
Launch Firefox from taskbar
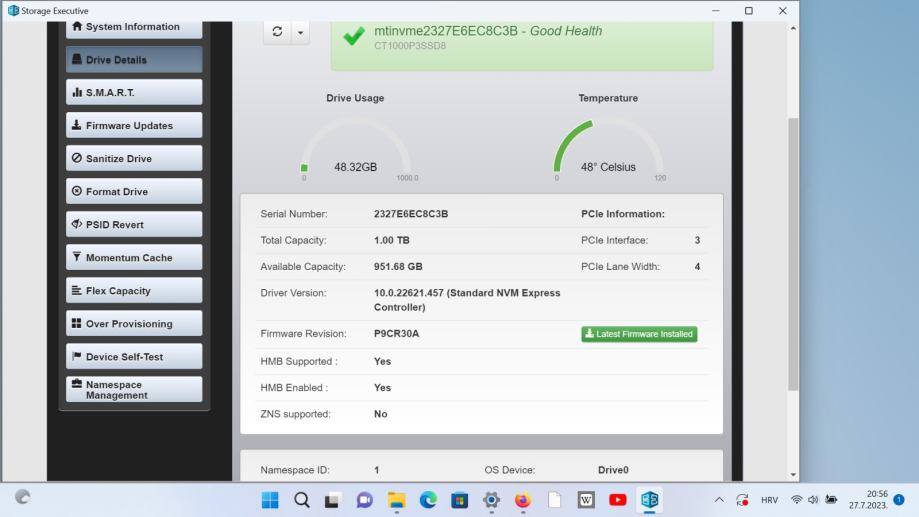coord(522,500)
